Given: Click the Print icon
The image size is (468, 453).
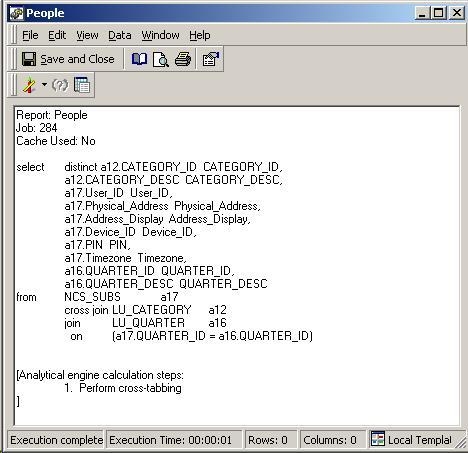Looking at the screenshot, I should click(183, 59).
